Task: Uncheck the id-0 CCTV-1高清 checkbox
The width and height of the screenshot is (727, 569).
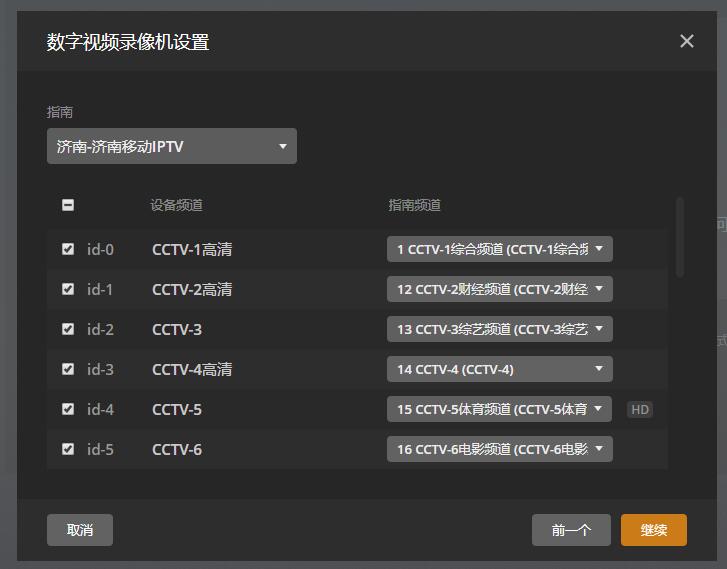Action: [68, 249]
